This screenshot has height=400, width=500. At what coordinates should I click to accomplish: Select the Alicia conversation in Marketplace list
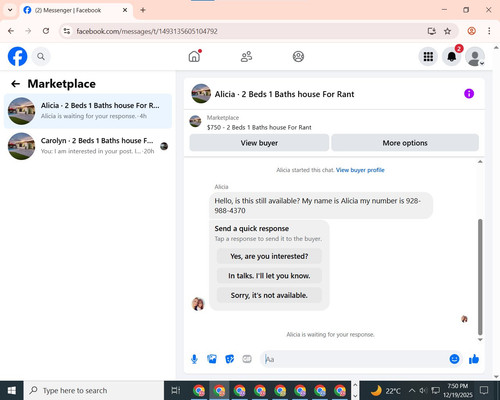point(88,111)
